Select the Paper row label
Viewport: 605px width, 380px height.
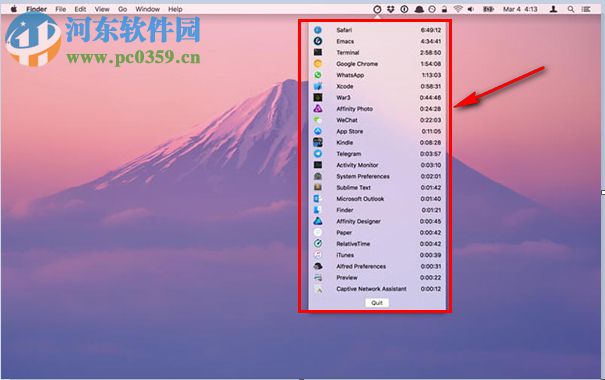(344, 233)
